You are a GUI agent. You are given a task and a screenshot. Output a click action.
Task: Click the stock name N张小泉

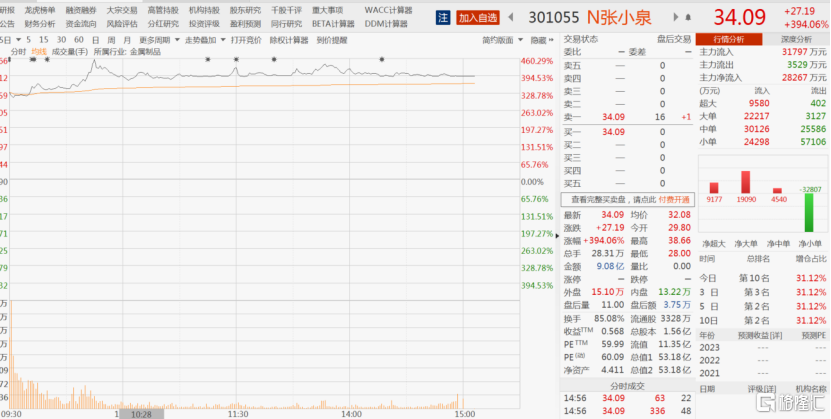click(619, 17)
